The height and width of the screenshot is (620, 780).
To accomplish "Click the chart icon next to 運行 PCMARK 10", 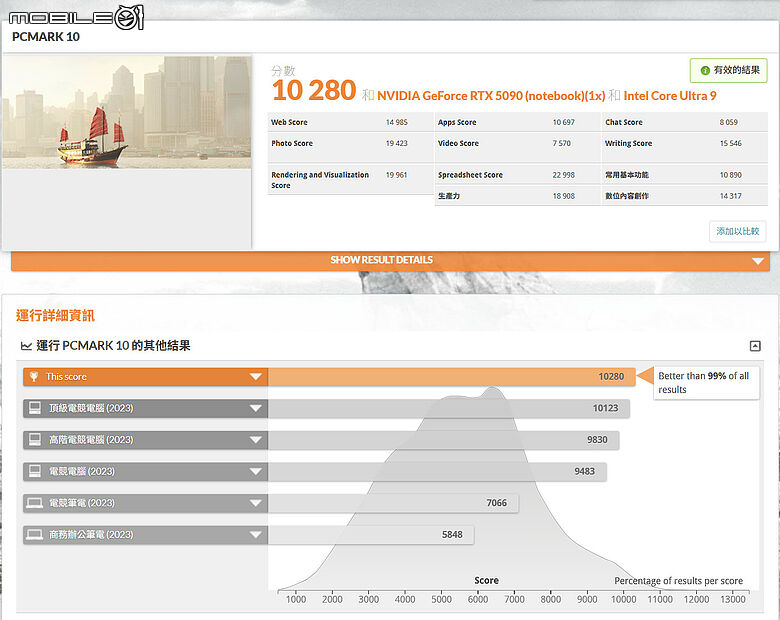I will coord(26,346).
